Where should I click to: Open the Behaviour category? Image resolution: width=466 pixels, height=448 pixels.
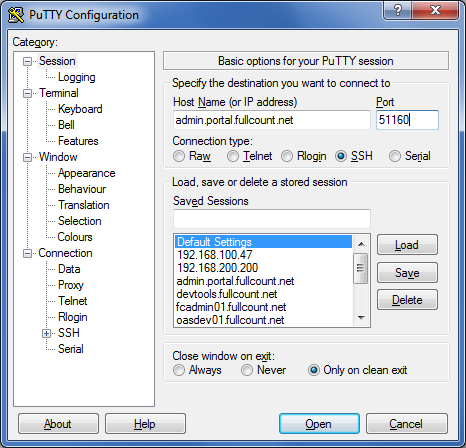click(x=82, y=189)
